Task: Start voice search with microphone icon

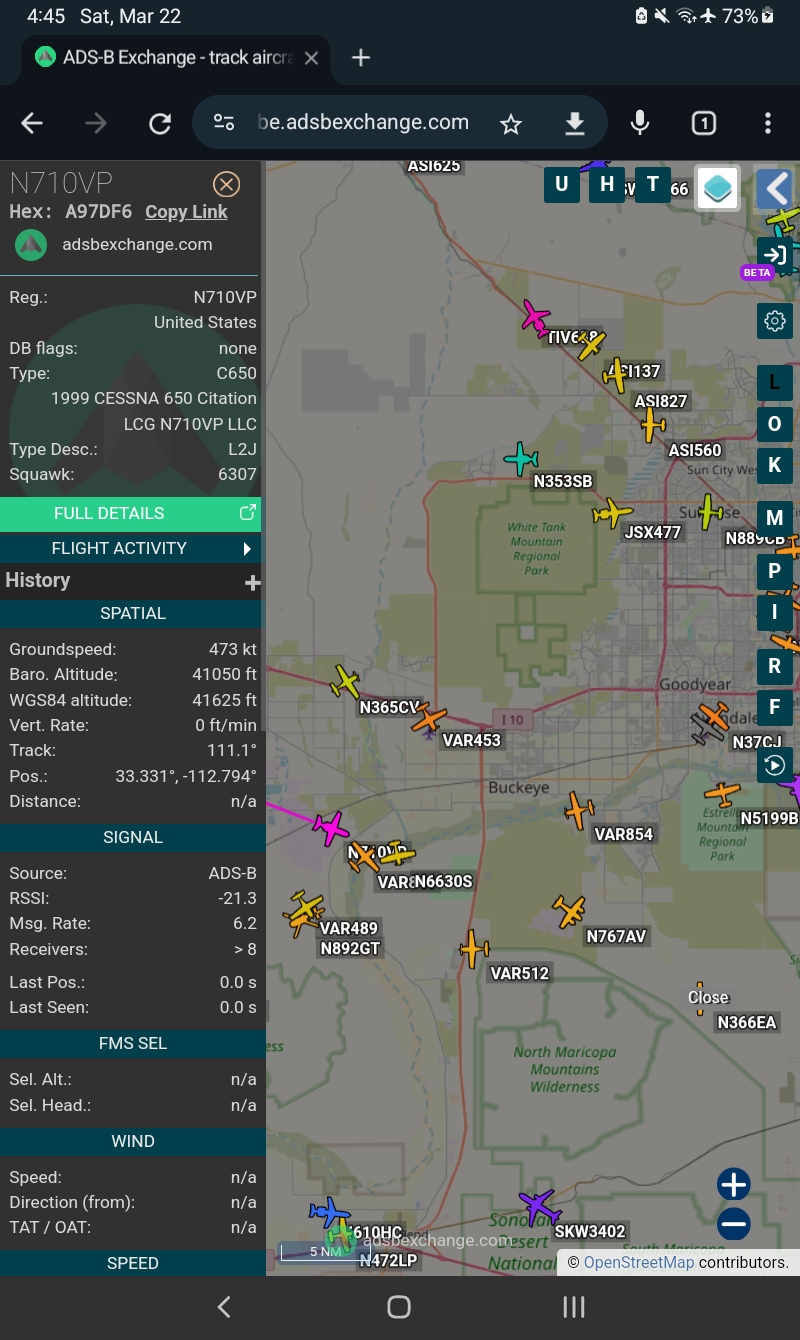Action: click(x=640, y=123)
